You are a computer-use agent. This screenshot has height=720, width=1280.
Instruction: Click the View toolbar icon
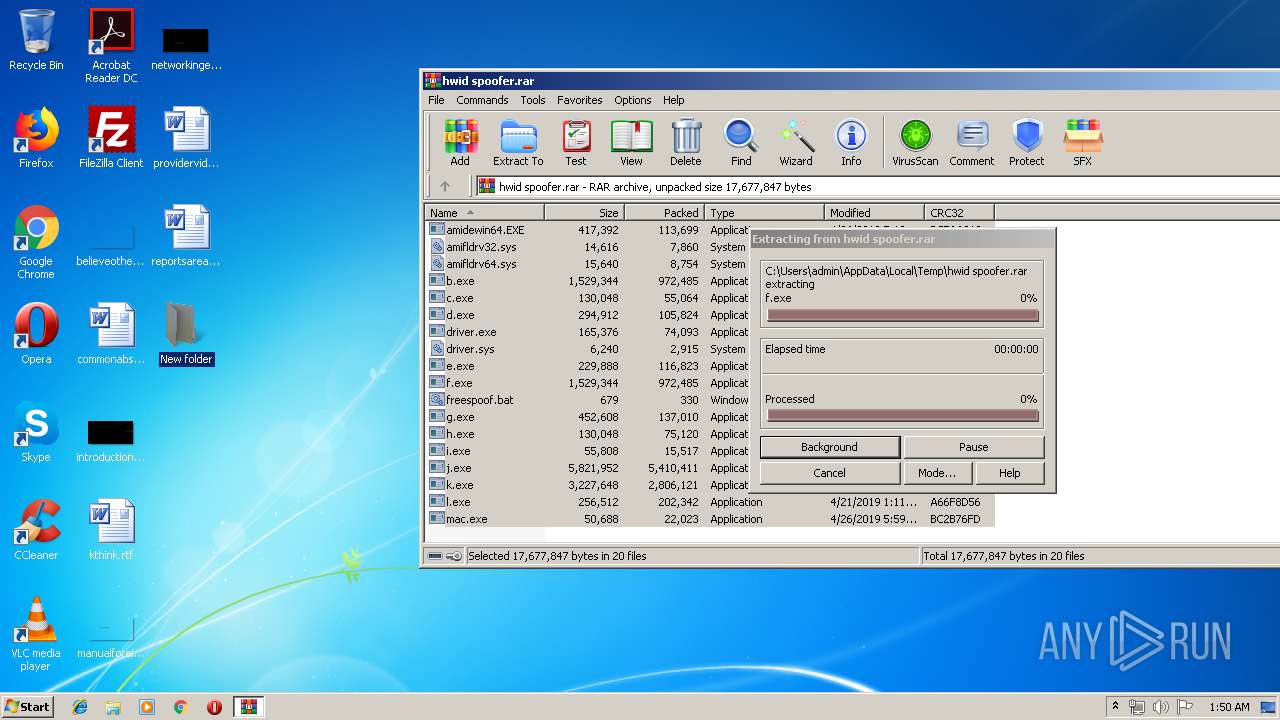click(631, 142)
